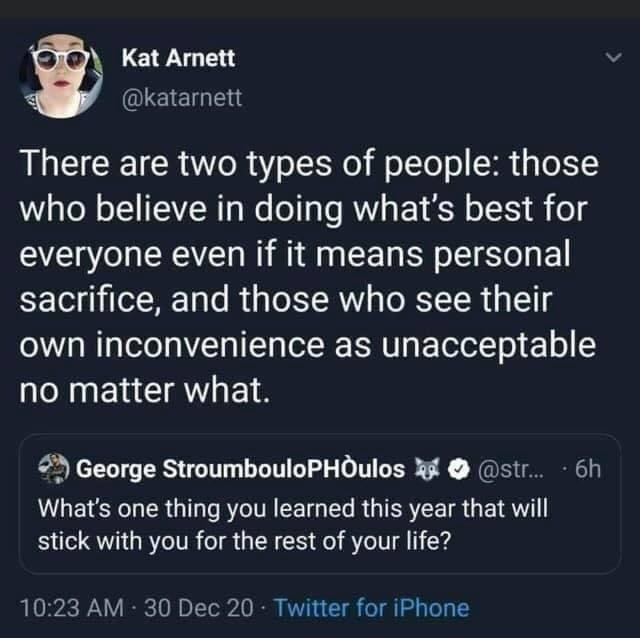Image resolution: width=640 pixels, height=638 pixels.
Task: Expand the tweet options chevron
Action: (615, 60)
